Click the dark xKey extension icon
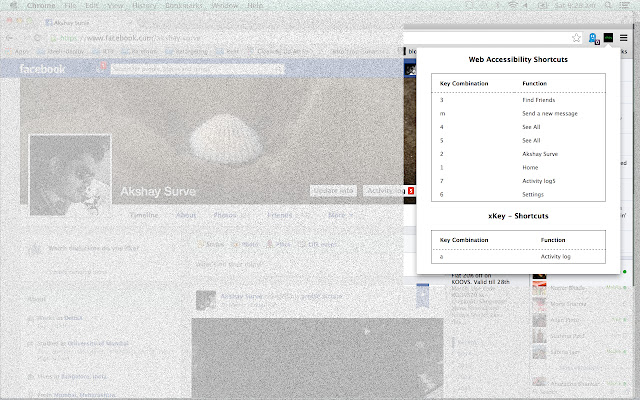The width and height of the screenshot is (640, 400). [608, 38]
